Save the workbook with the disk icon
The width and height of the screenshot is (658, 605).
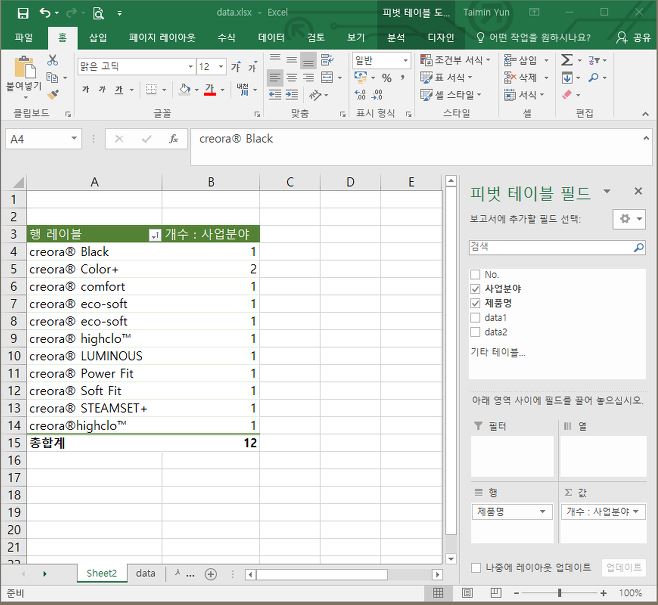pos(23,13)
